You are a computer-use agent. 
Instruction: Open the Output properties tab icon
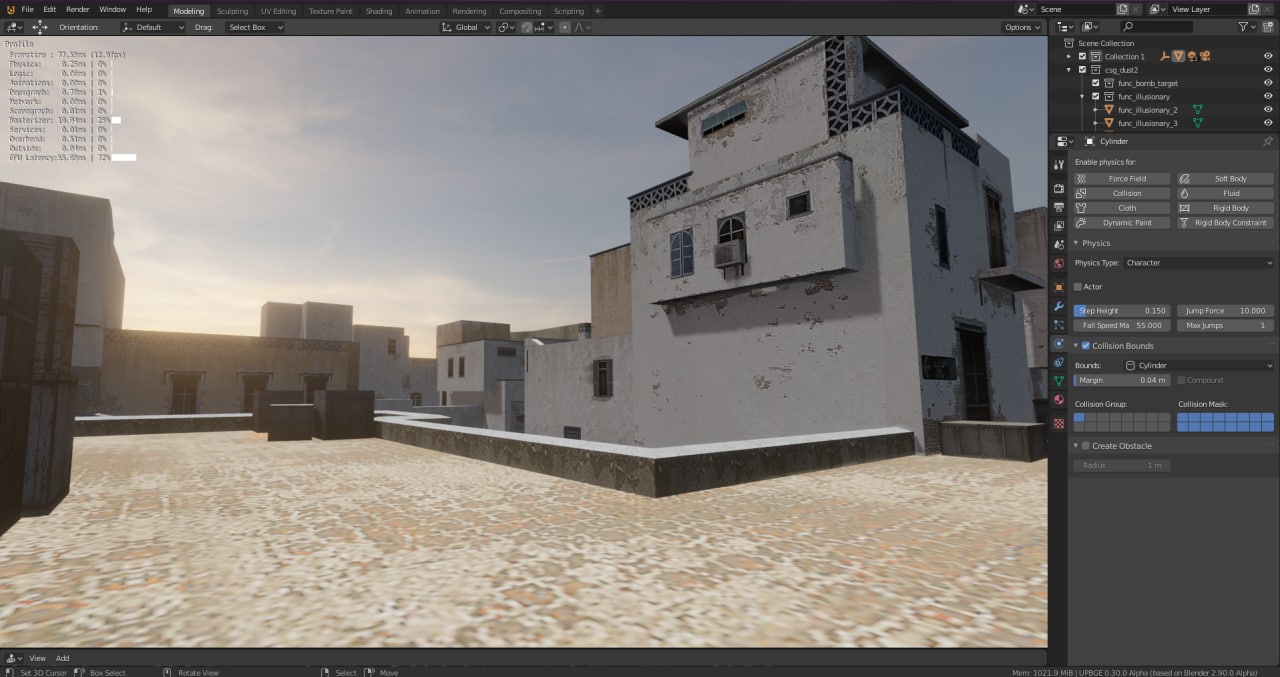pos(1059,207)
